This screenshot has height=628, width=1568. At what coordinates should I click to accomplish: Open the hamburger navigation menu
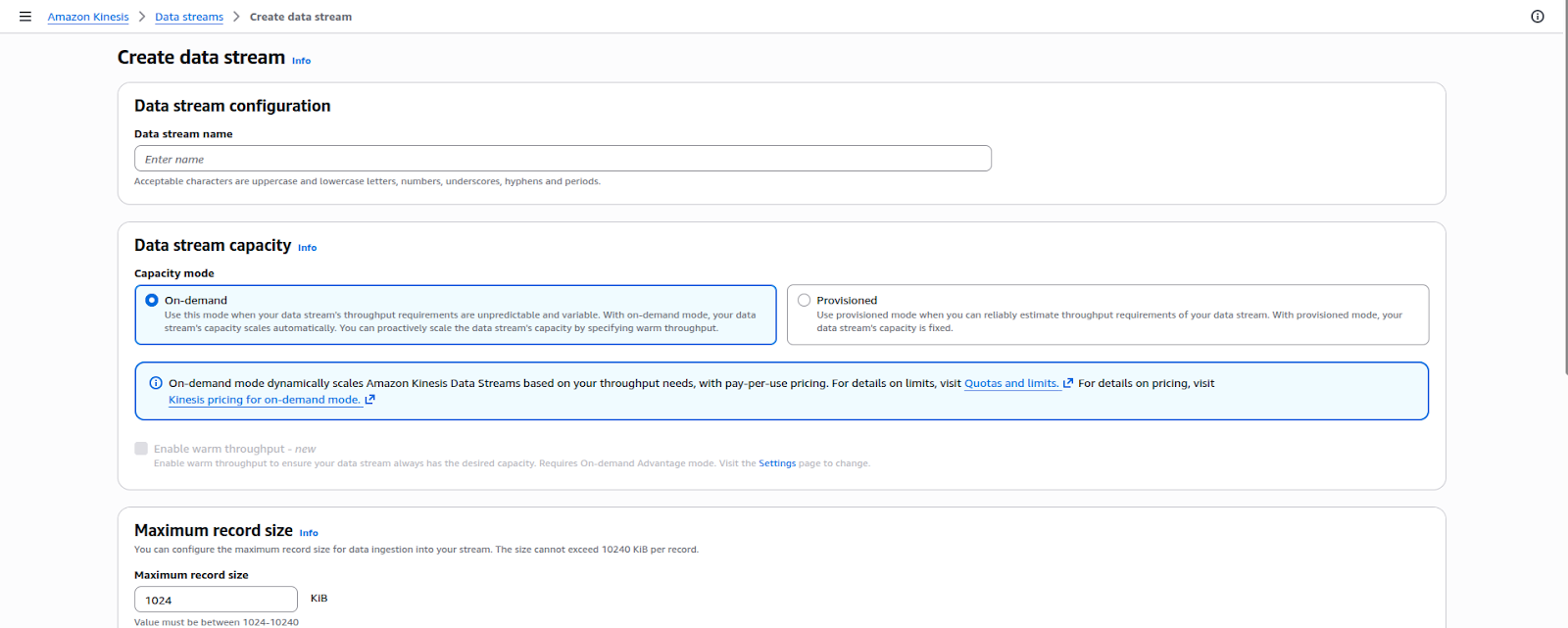25,17
